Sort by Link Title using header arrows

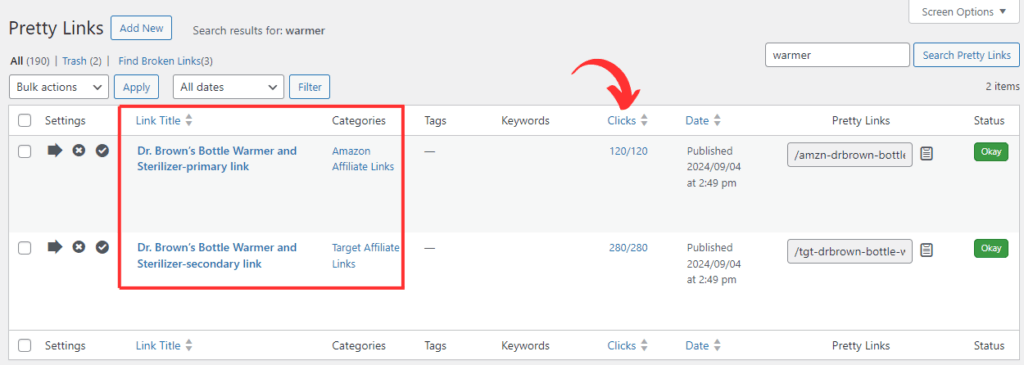click(x=189, y=120)
